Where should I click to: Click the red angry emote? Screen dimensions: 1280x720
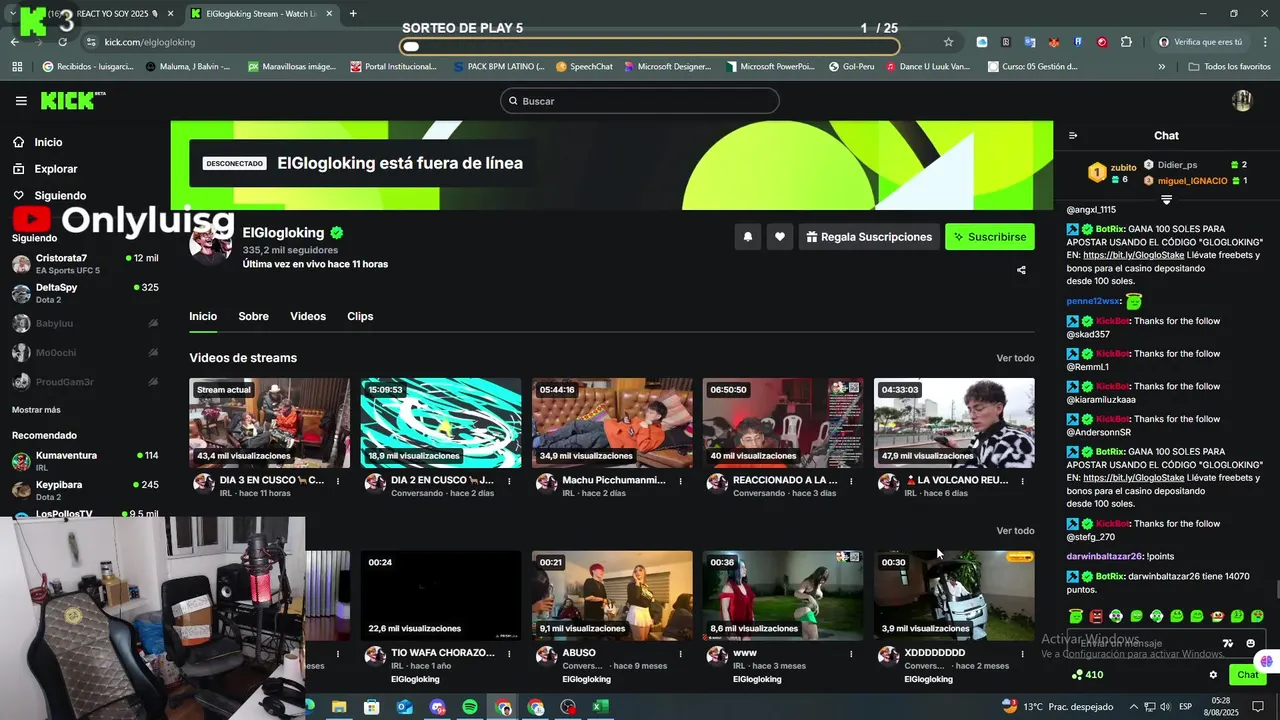pos(1096,616)
